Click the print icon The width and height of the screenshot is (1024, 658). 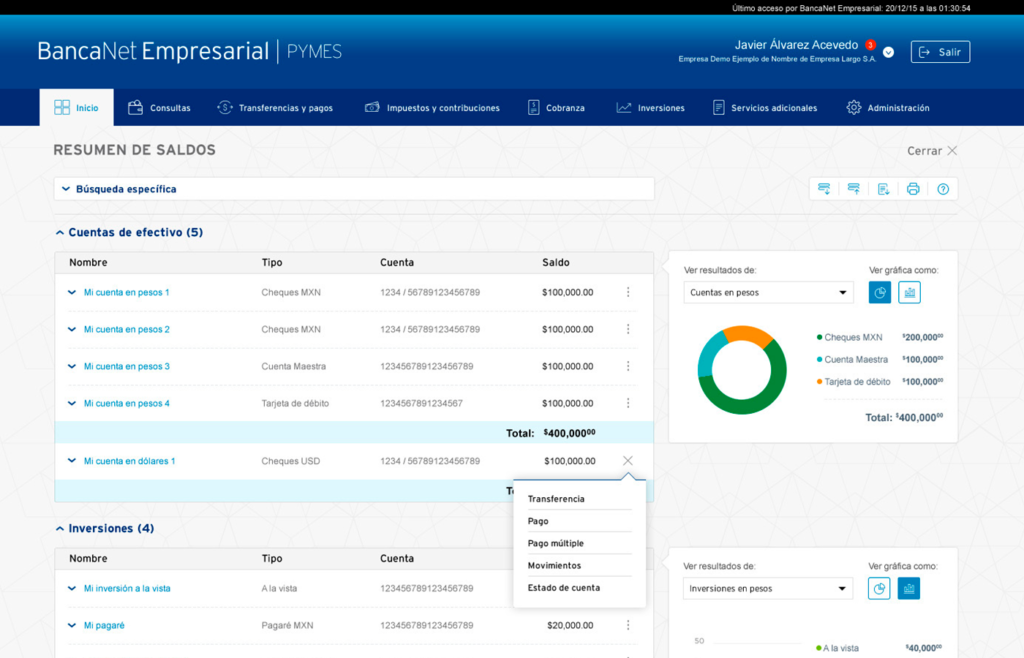(913, 189)
